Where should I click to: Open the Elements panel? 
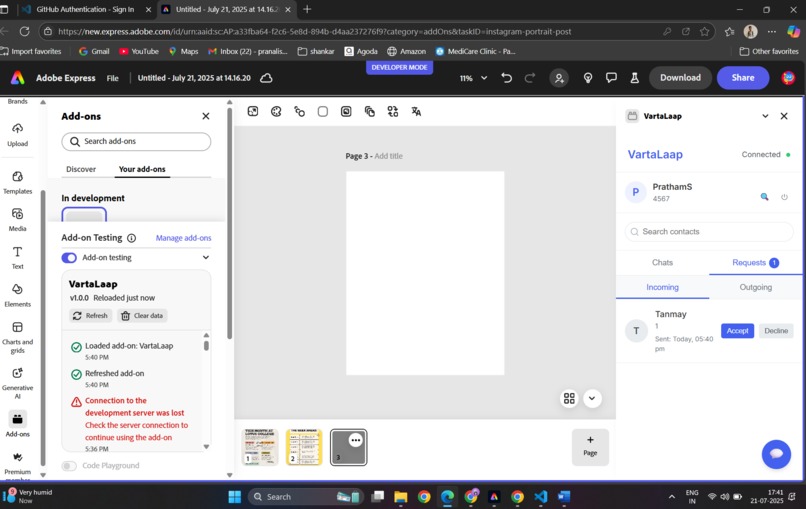(17, 295)
